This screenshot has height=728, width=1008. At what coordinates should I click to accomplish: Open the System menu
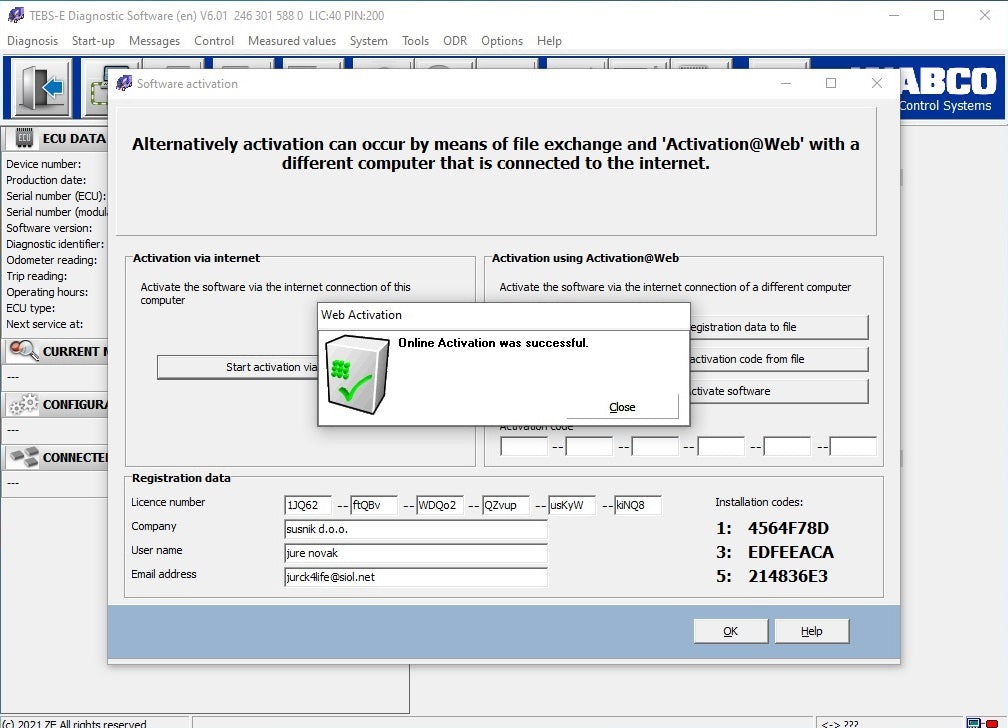point(368,41)
